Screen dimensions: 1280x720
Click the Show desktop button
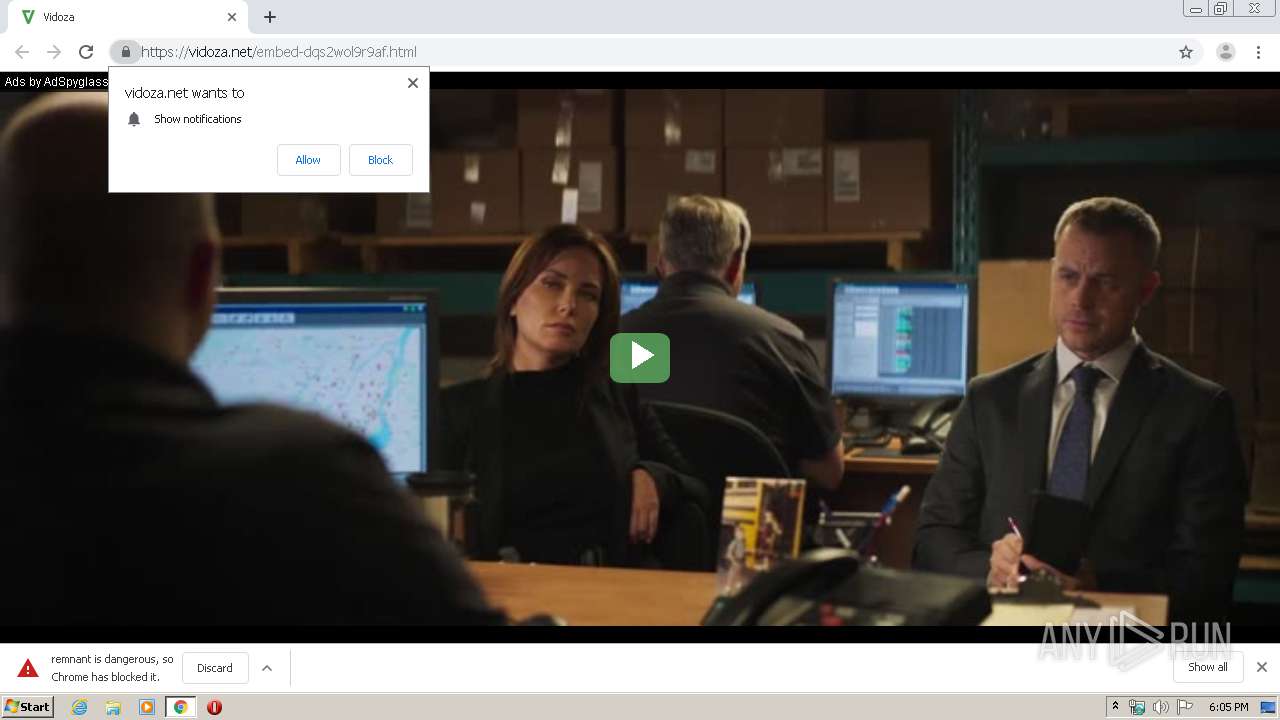(x=1269, y=707)
